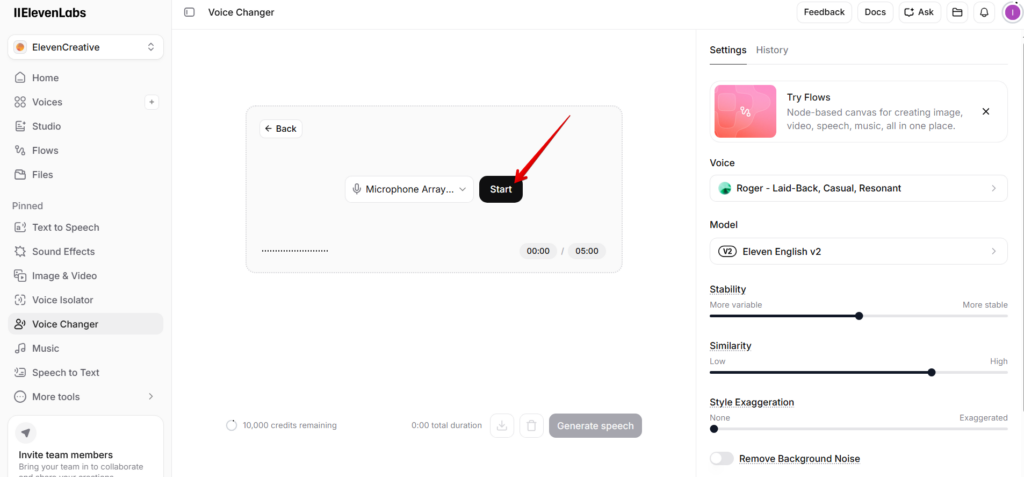Toggle the sidebar collapse icon
The width and height of the screenshot is (1024, 477).
pos(189,12)
